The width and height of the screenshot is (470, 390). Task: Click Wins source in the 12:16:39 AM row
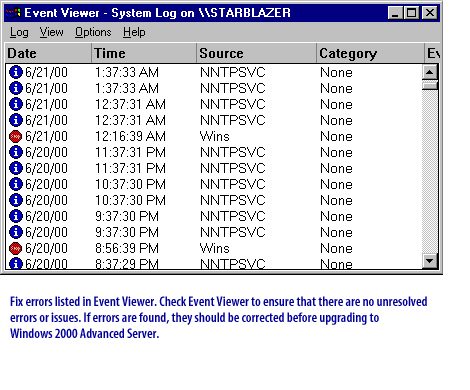point(215,136)
